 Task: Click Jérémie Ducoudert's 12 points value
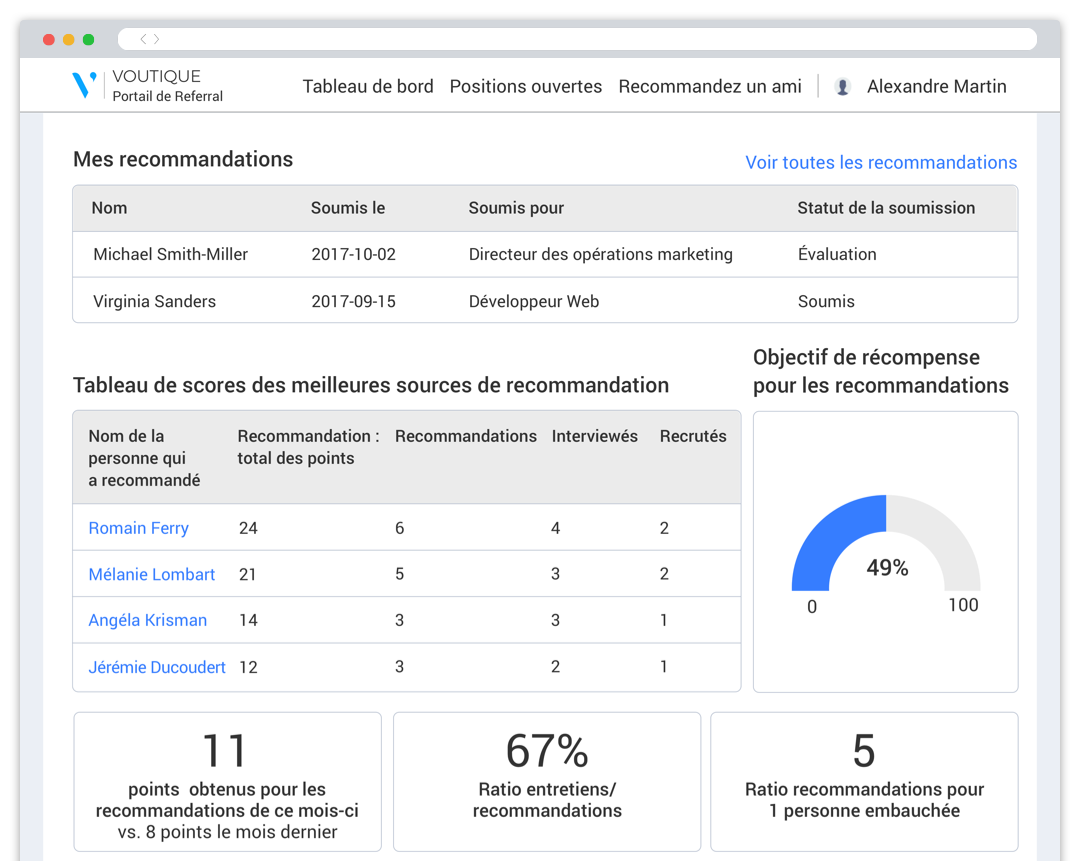[248, 667]
